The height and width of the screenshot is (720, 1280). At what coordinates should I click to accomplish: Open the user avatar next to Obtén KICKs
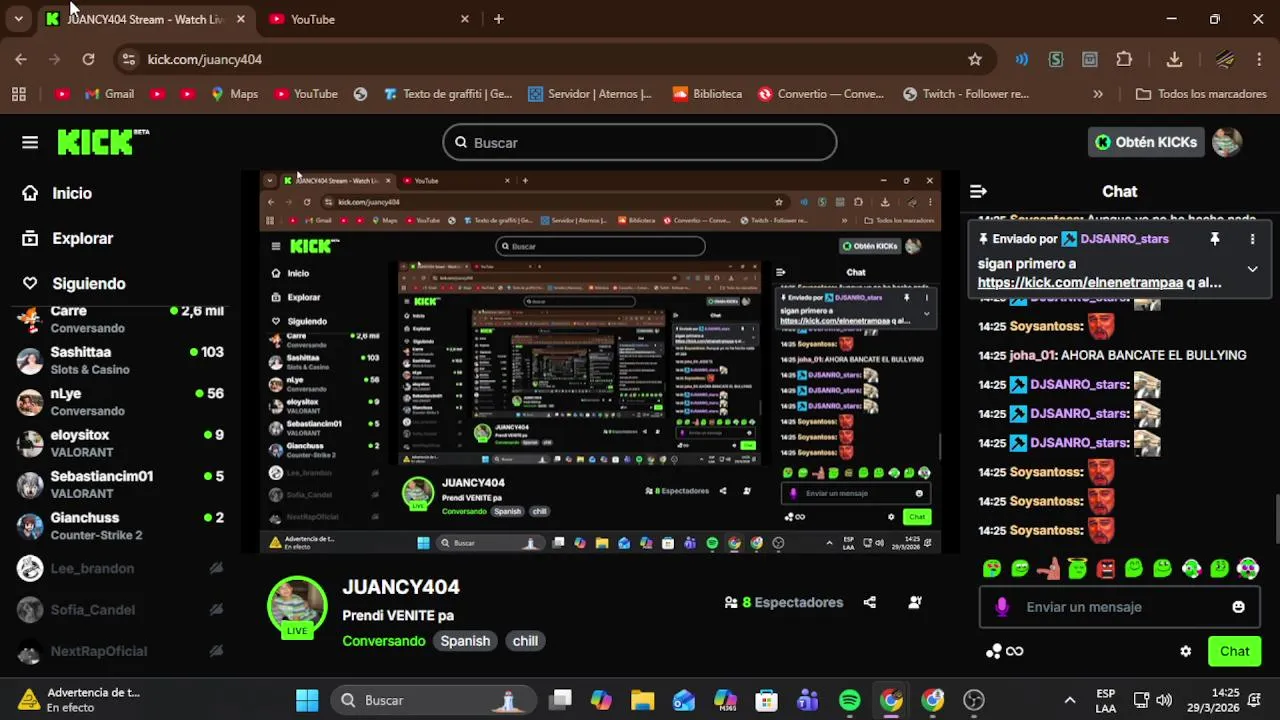(1226, 142)
